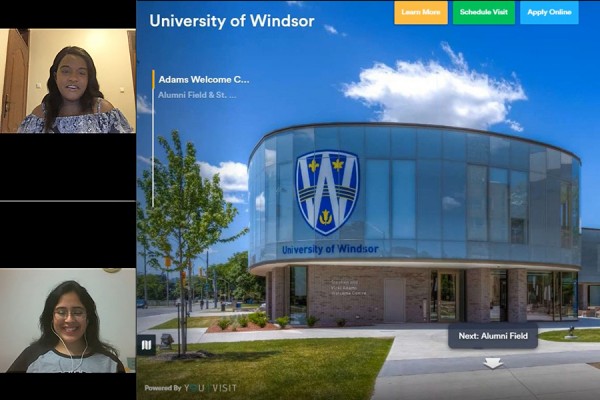Click the yellow active tour stop marker

(153, 79)
